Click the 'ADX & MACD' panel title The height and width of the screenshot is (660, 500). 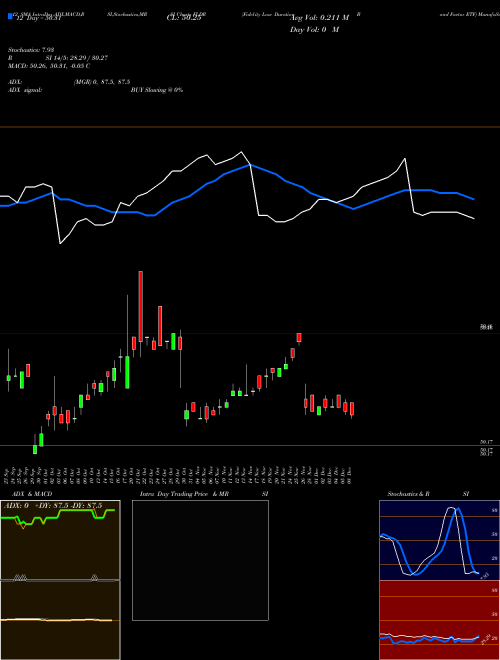point(32,494)
